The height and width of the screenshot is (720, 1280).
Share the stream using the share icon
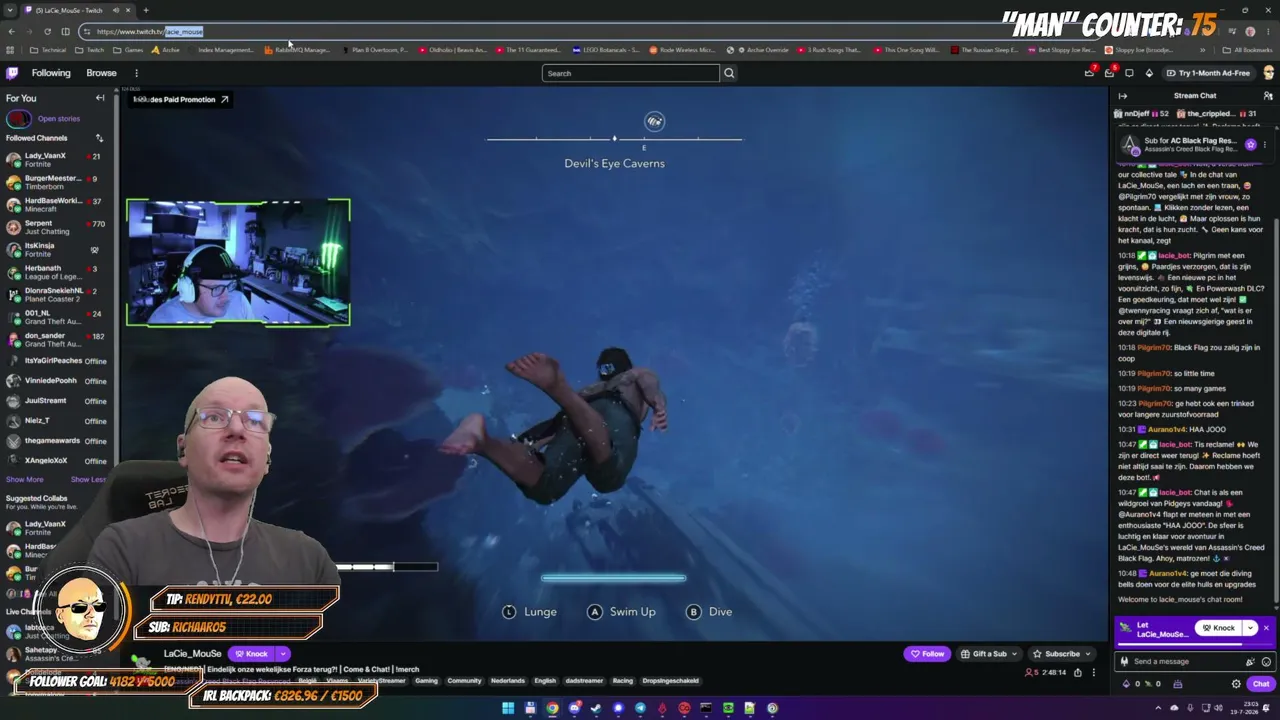[x=1077, y=672]
